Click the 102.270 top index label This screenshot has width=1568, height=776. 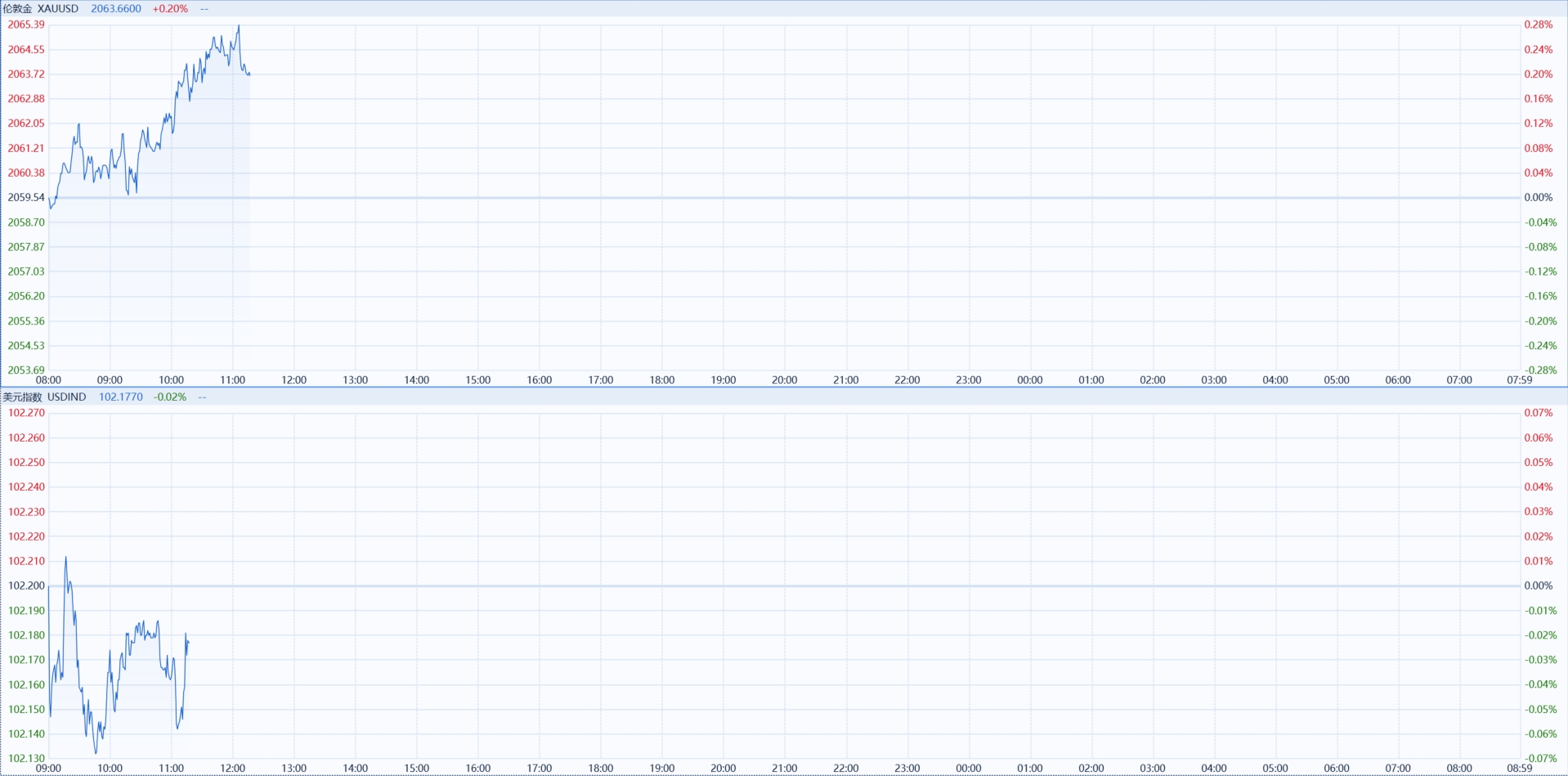coord(26,413)
